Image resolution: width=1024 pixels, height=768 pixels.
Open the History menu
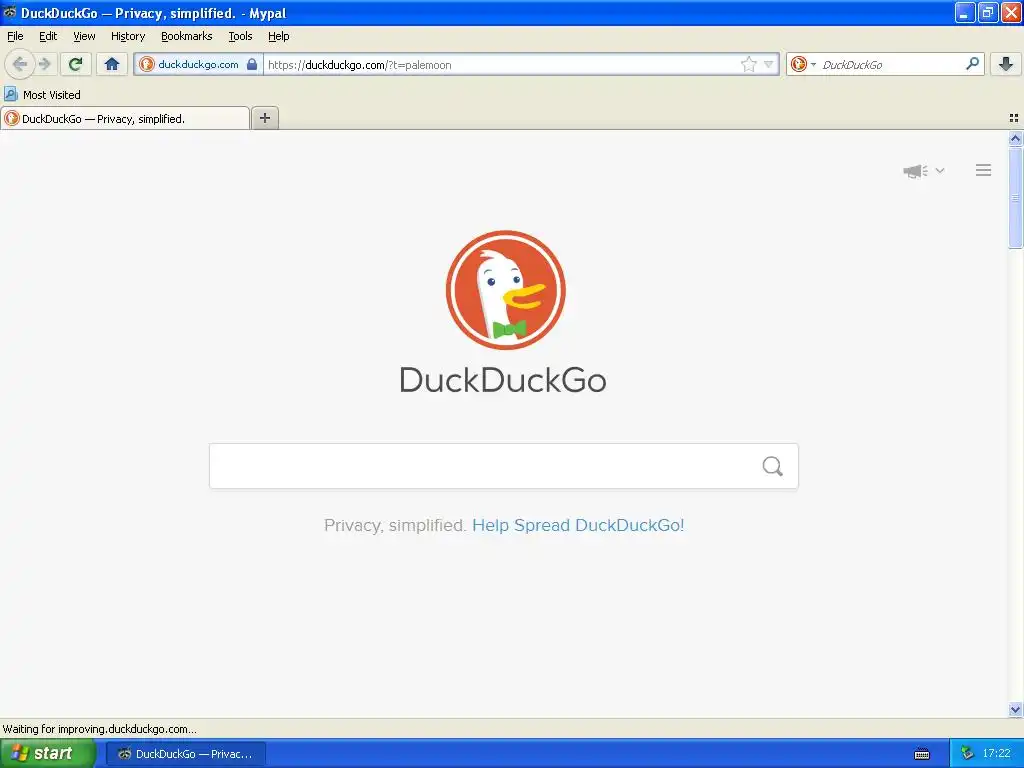tap(128, 37)
